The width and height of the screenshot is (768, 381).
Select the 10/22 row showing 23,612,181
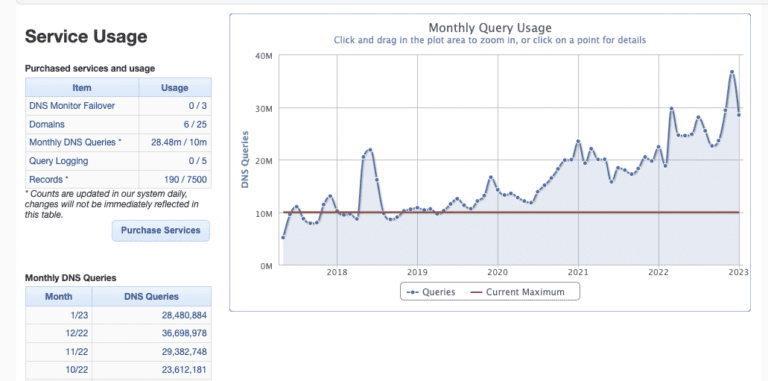point(119,370)
